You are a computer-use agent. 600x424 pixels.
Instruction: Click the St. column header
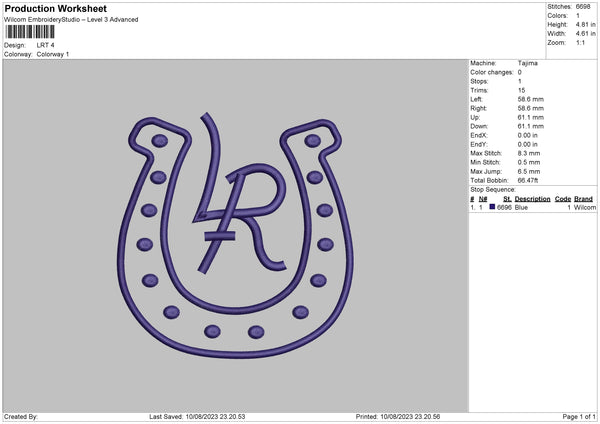[504, 199]
